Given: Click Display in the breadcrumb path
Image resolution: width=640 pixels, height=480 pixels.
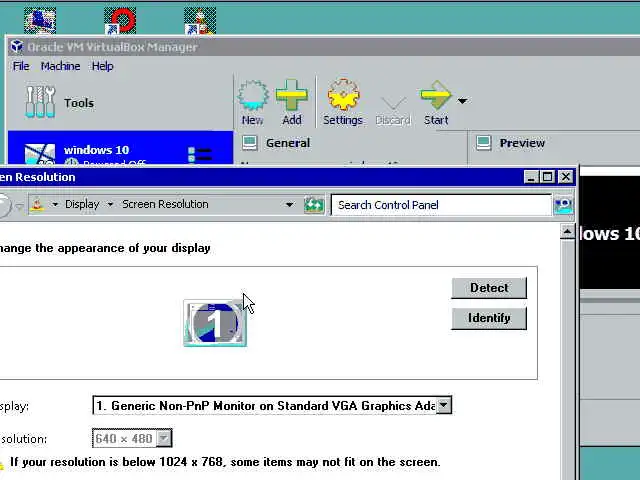Looking at the screenshot, I should pos(82,204).
